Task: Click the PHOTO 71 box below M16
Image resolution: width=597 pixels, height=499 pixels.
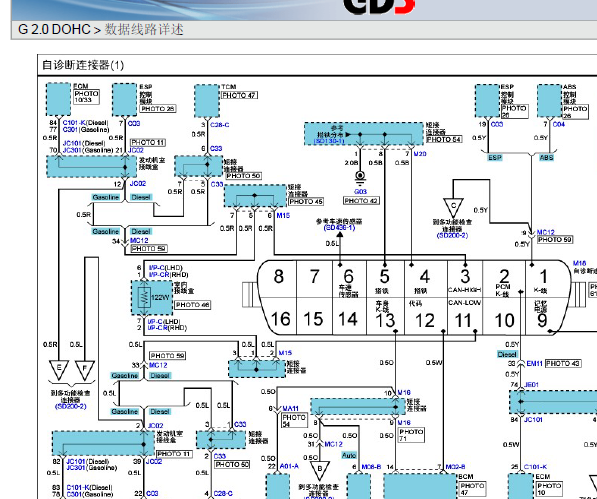Action: coord(411,435)
